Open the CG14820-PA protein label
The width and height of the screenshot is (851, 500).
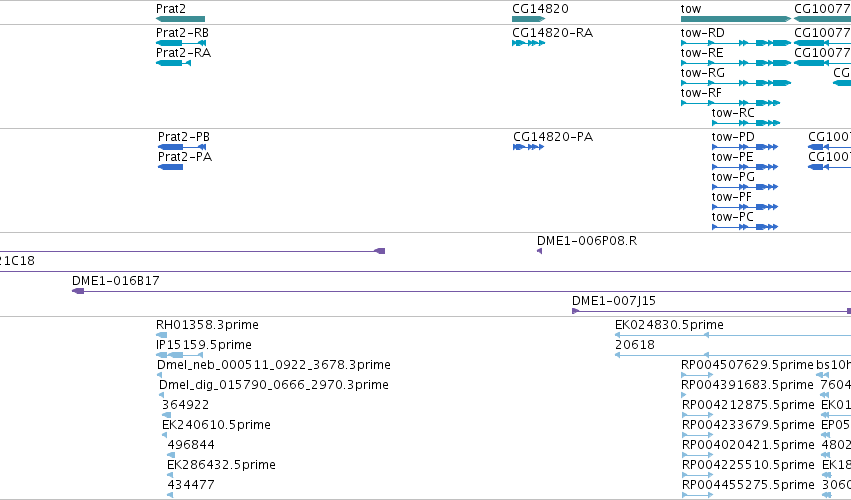point(552,137)
